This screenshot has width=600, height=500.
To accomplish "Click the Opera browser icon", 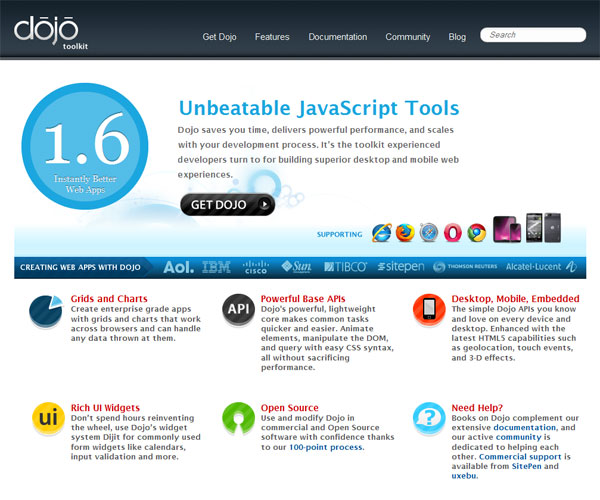I will point(452,233).
